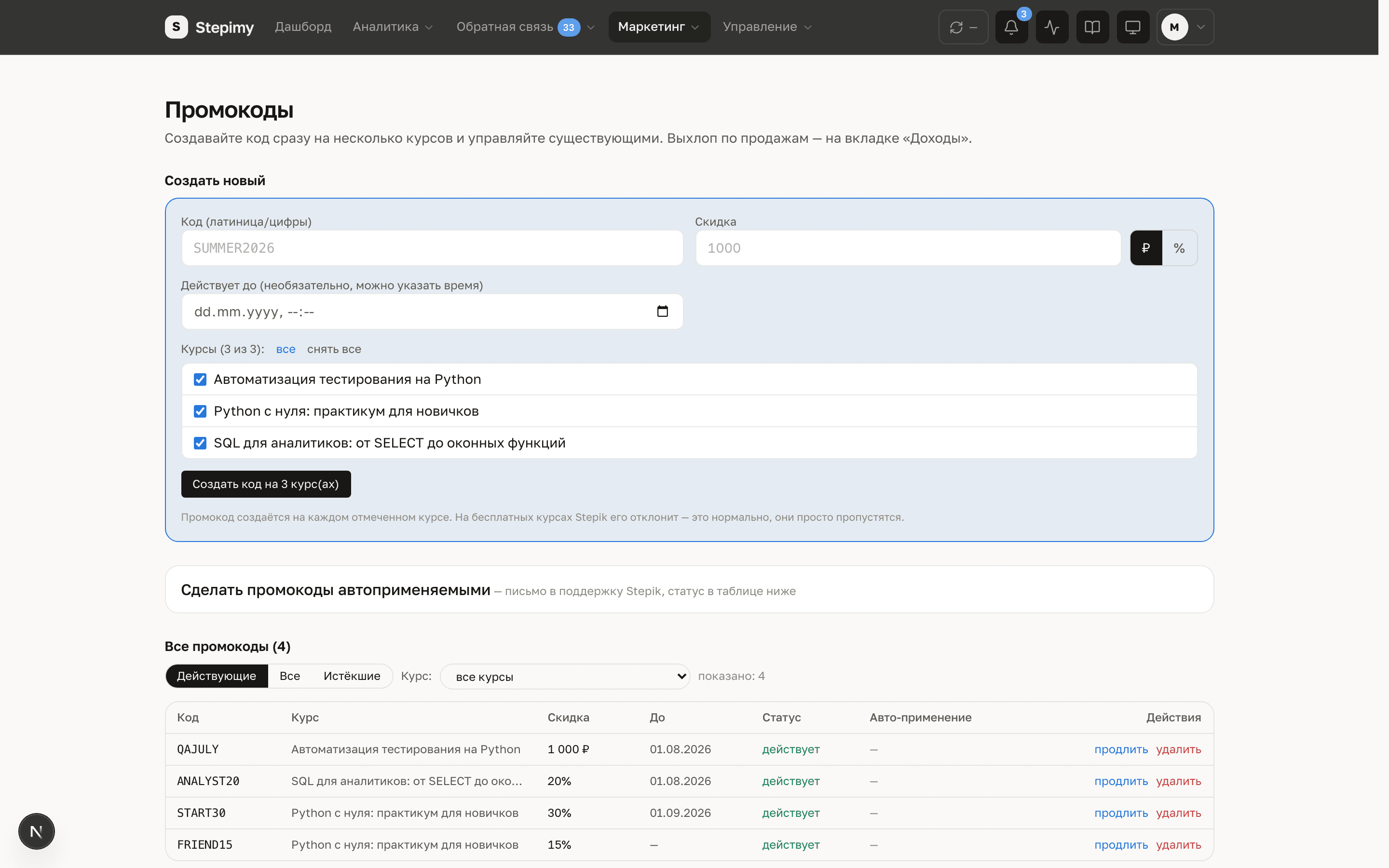Image resolution: width=1389 pixels, height=868 pixels.
Task: Click the round N badge in corner
Action: pos(36,831)
